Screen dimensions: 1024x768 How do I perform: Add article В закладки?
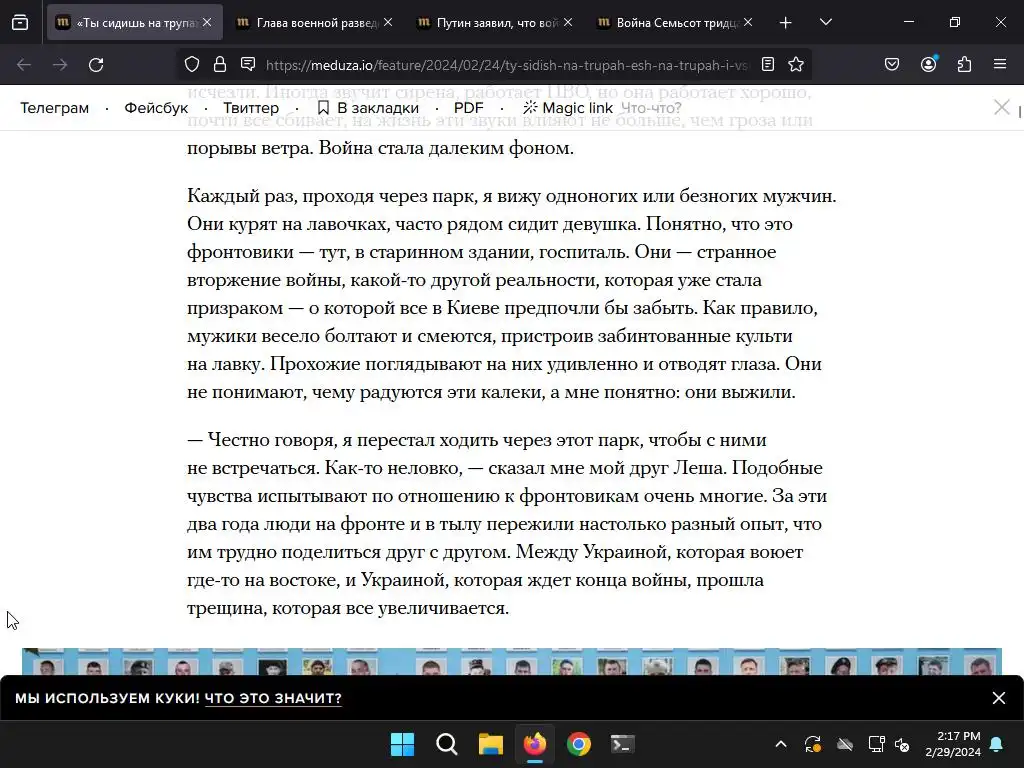[368, 108]
